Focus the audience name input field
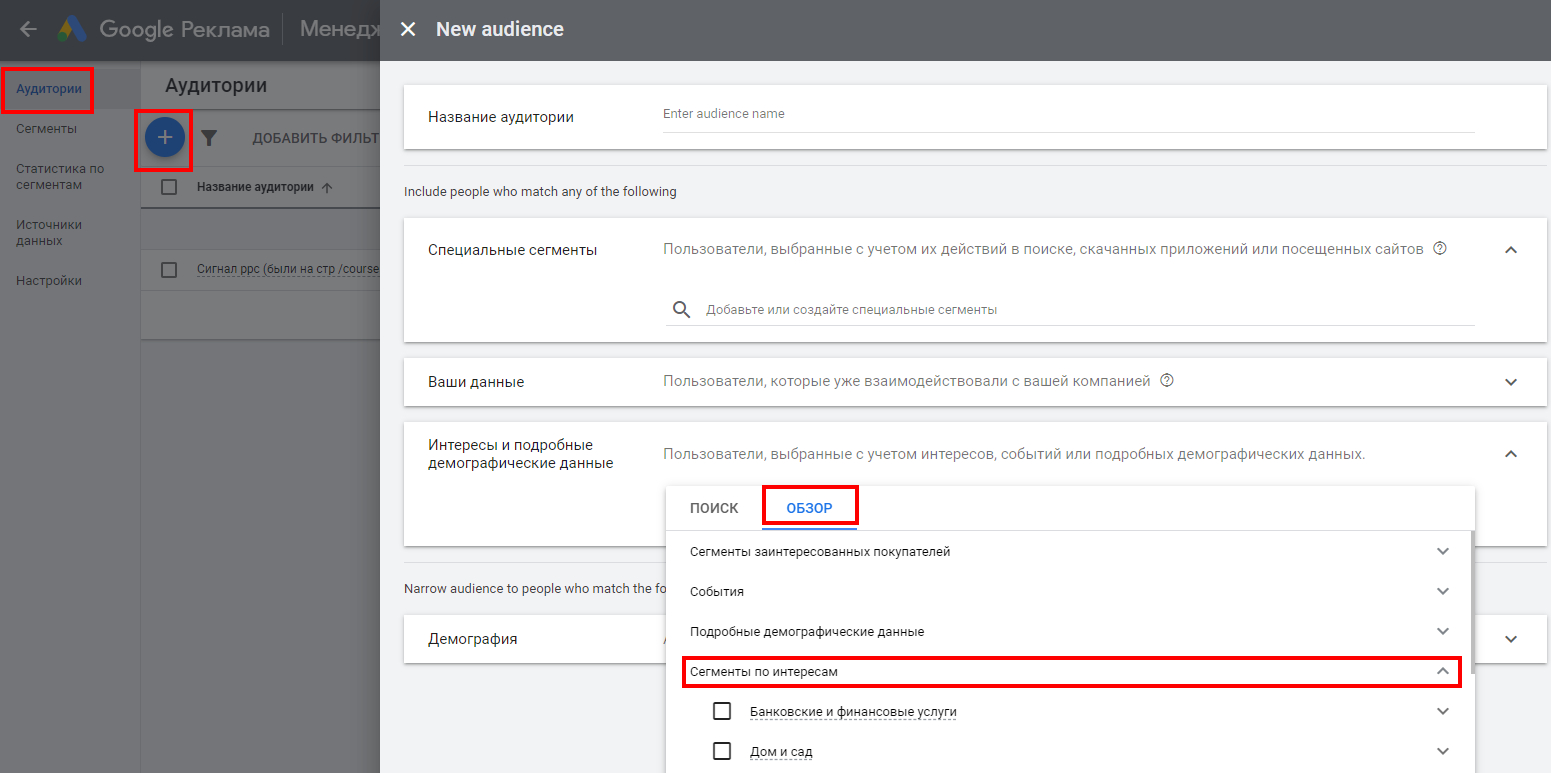Screen dimensions: 1551x773 pos(1068,114)
